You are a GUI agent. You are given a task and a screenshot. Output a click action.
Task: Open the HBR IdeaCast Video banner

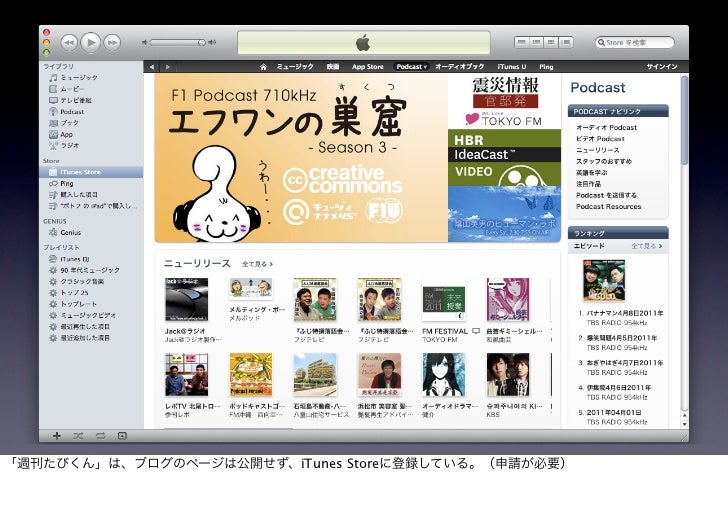505,158
